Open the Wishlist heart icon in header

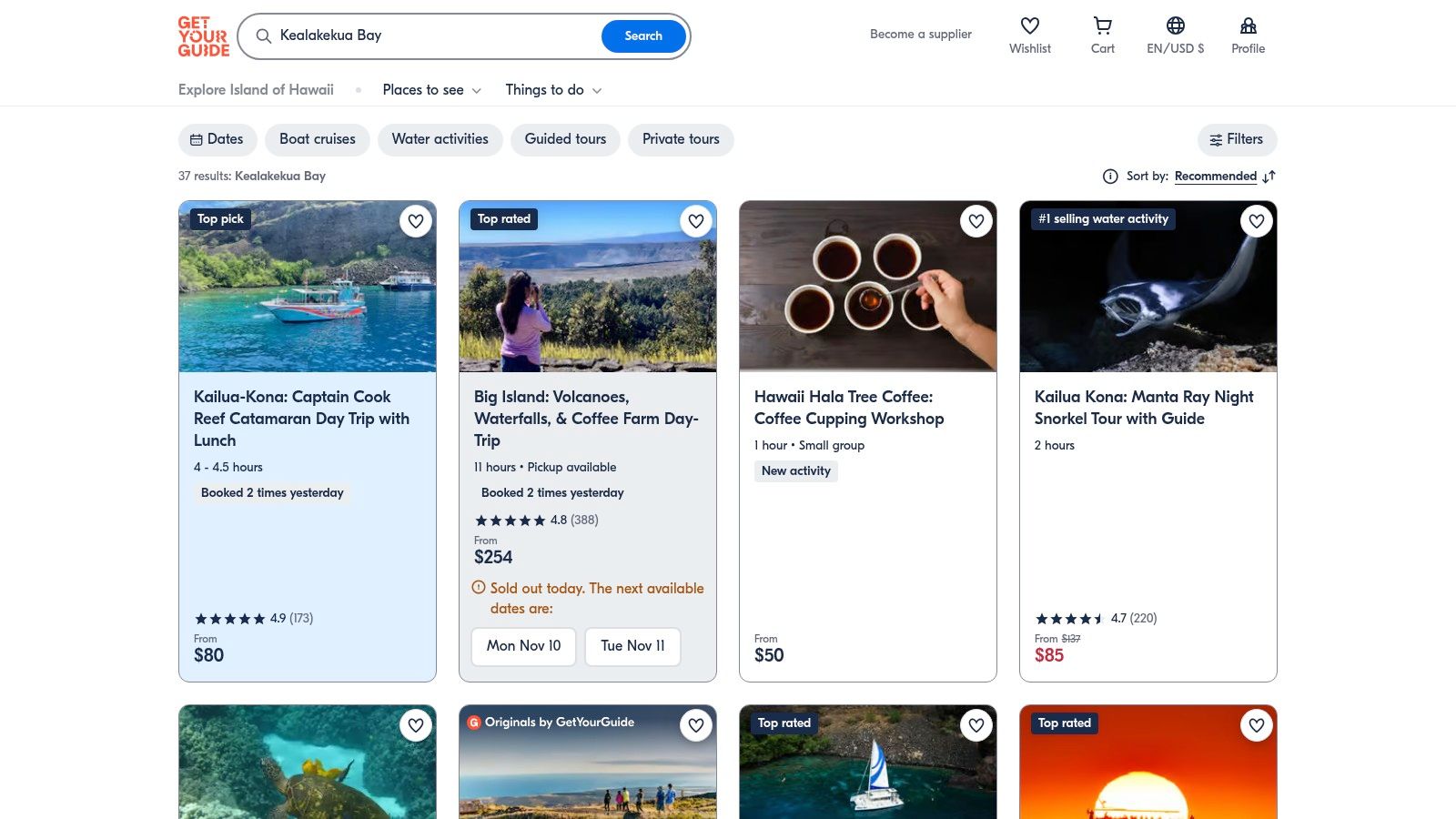pos(1029,26)
